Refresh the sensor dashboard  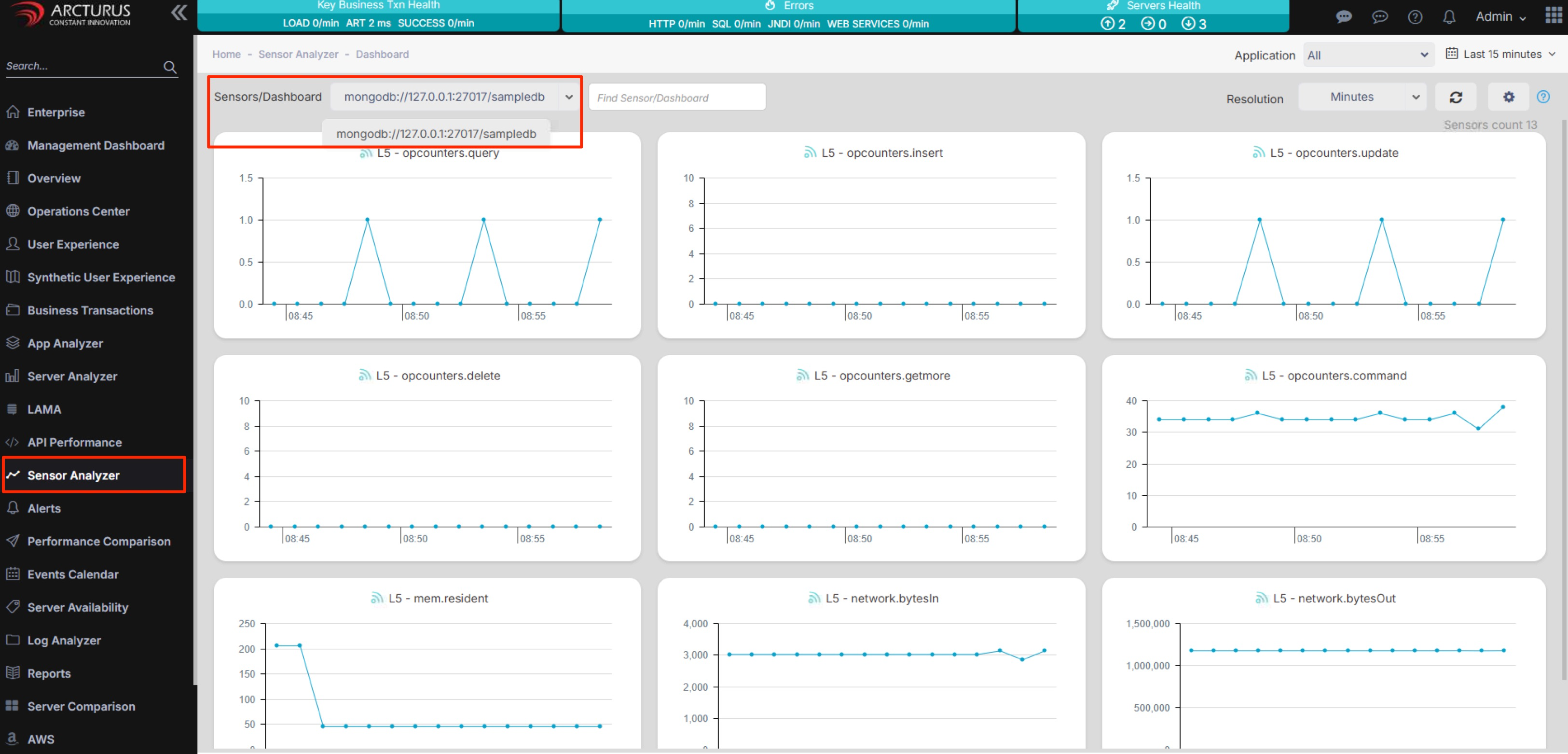pos(1456,97)
